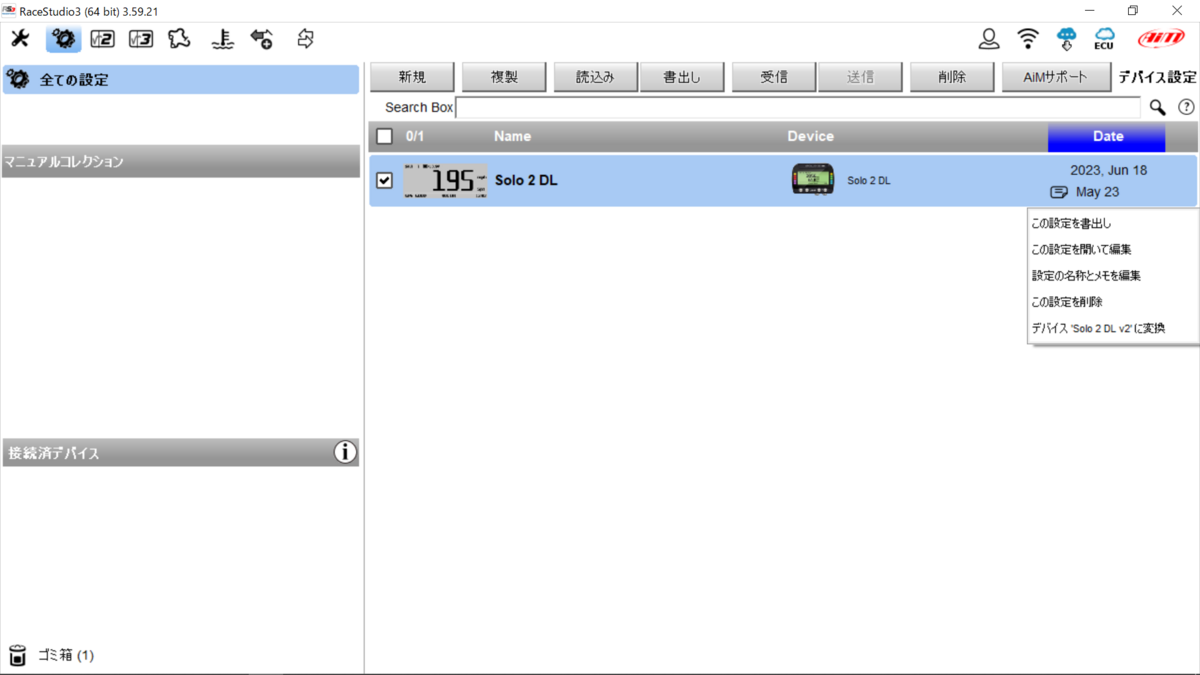Click the Solo 2 DL configuration name
This screenshot has height=675, width=1200.
526,181
